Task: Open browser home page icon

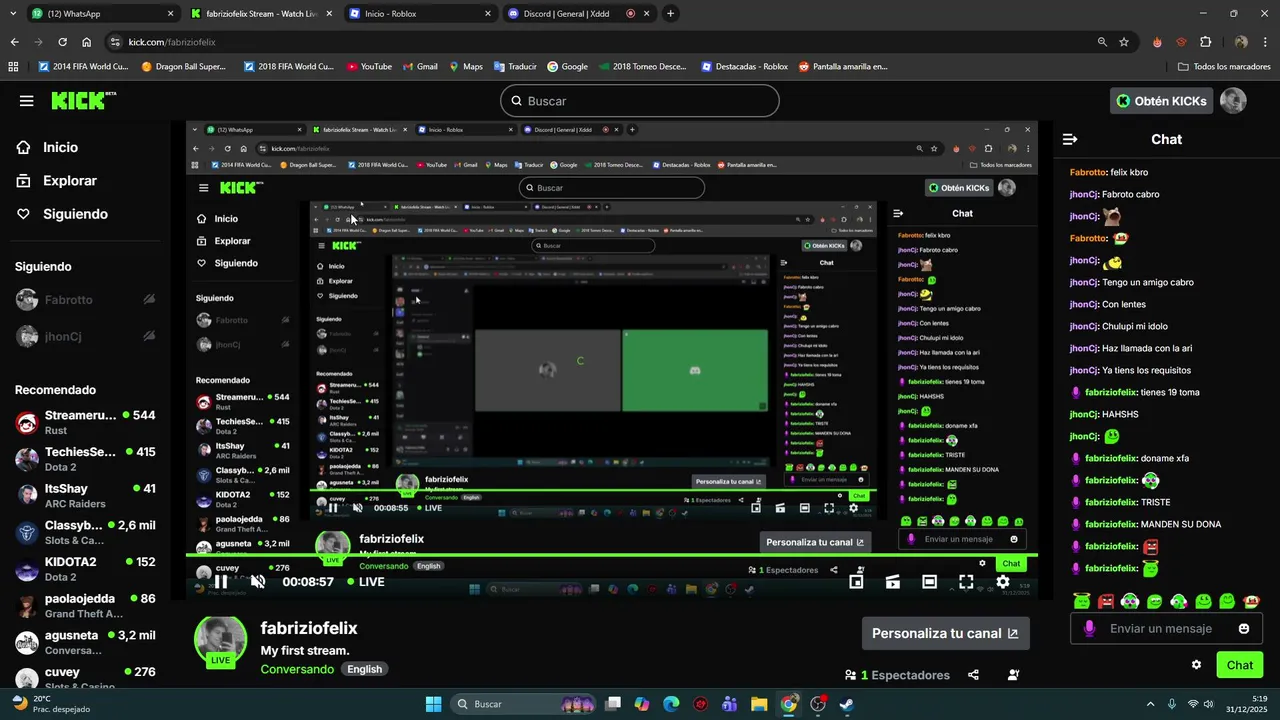Action: pos(87,42)
